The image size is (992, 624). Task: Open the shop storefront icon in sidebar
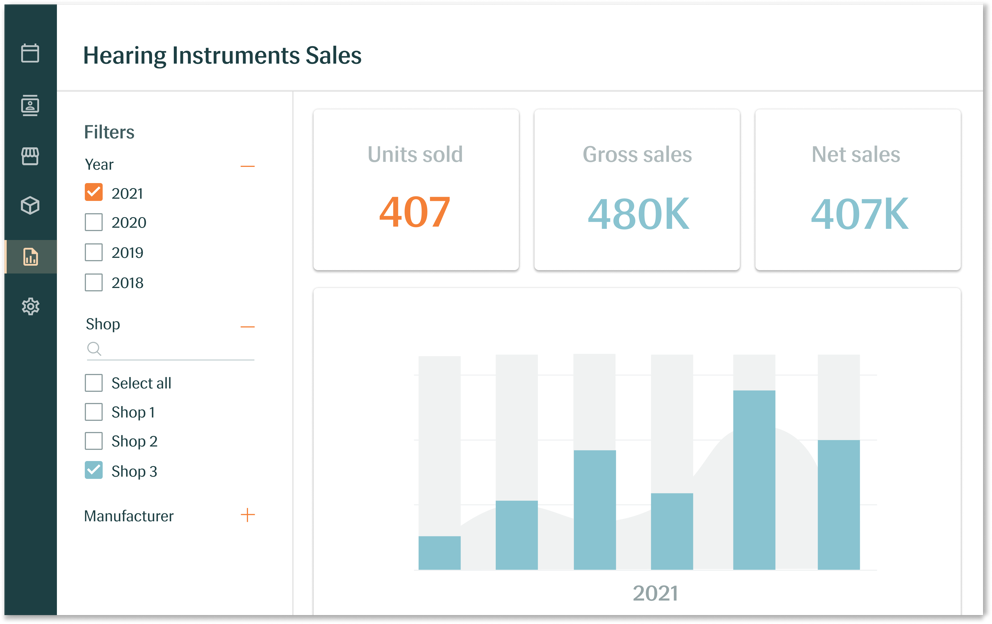click(x=30, y=156)
